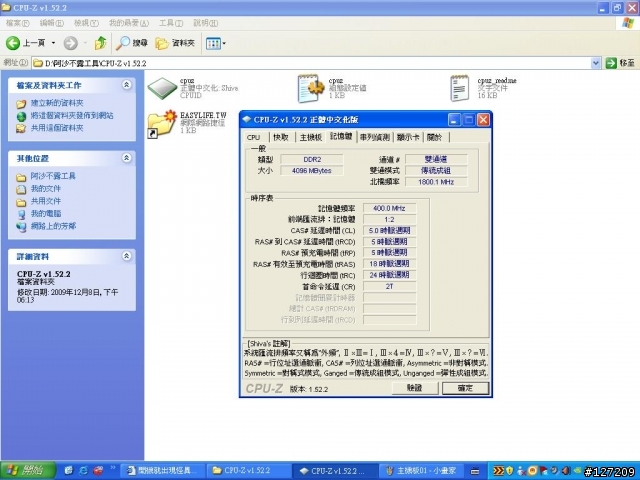Click the DDR2 memory type value
The width and height of the screenshot is (640, 480).
[312, 160]
